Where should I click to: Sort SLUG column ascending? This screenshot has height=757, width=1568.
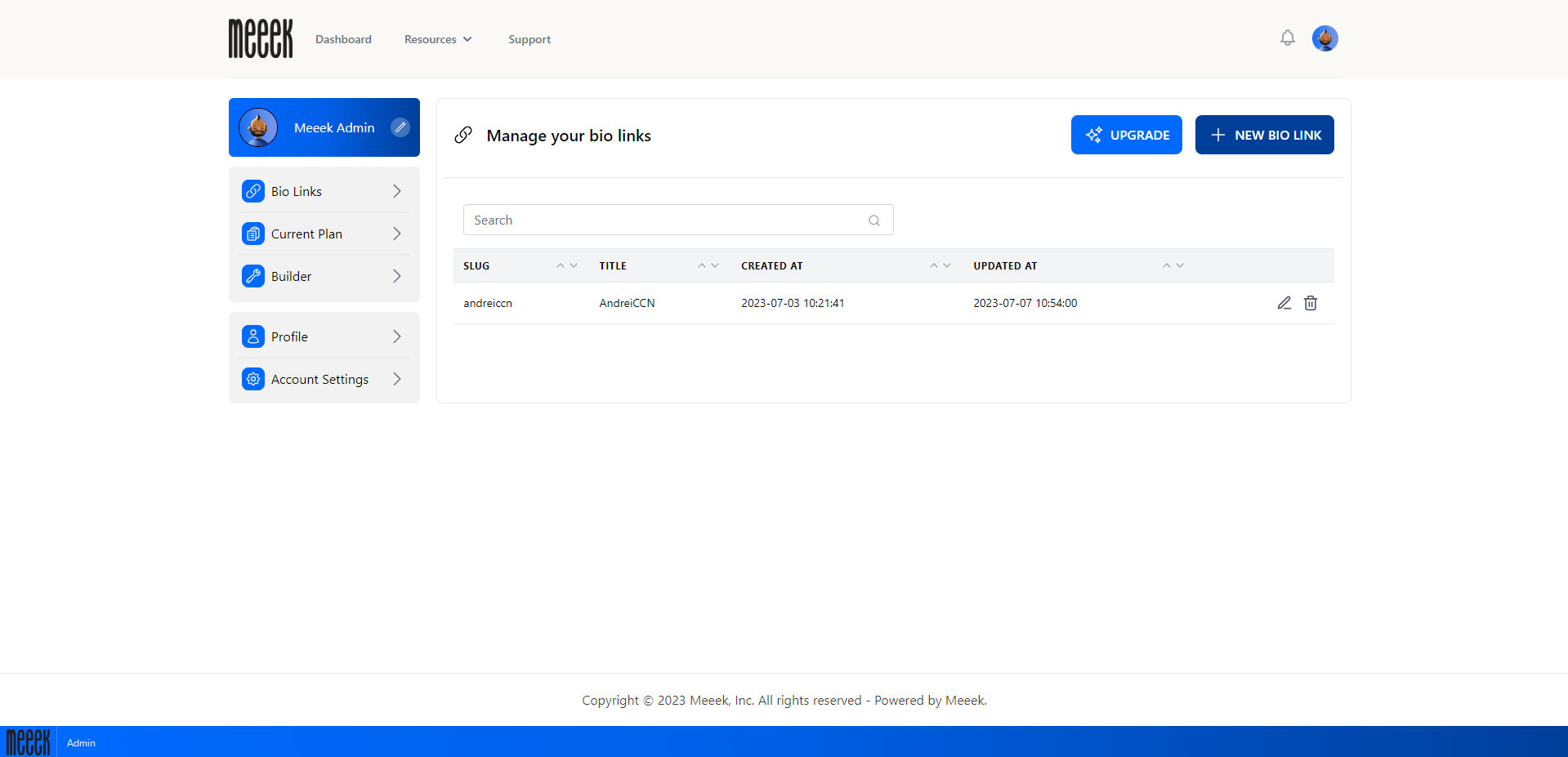(561, 265)
